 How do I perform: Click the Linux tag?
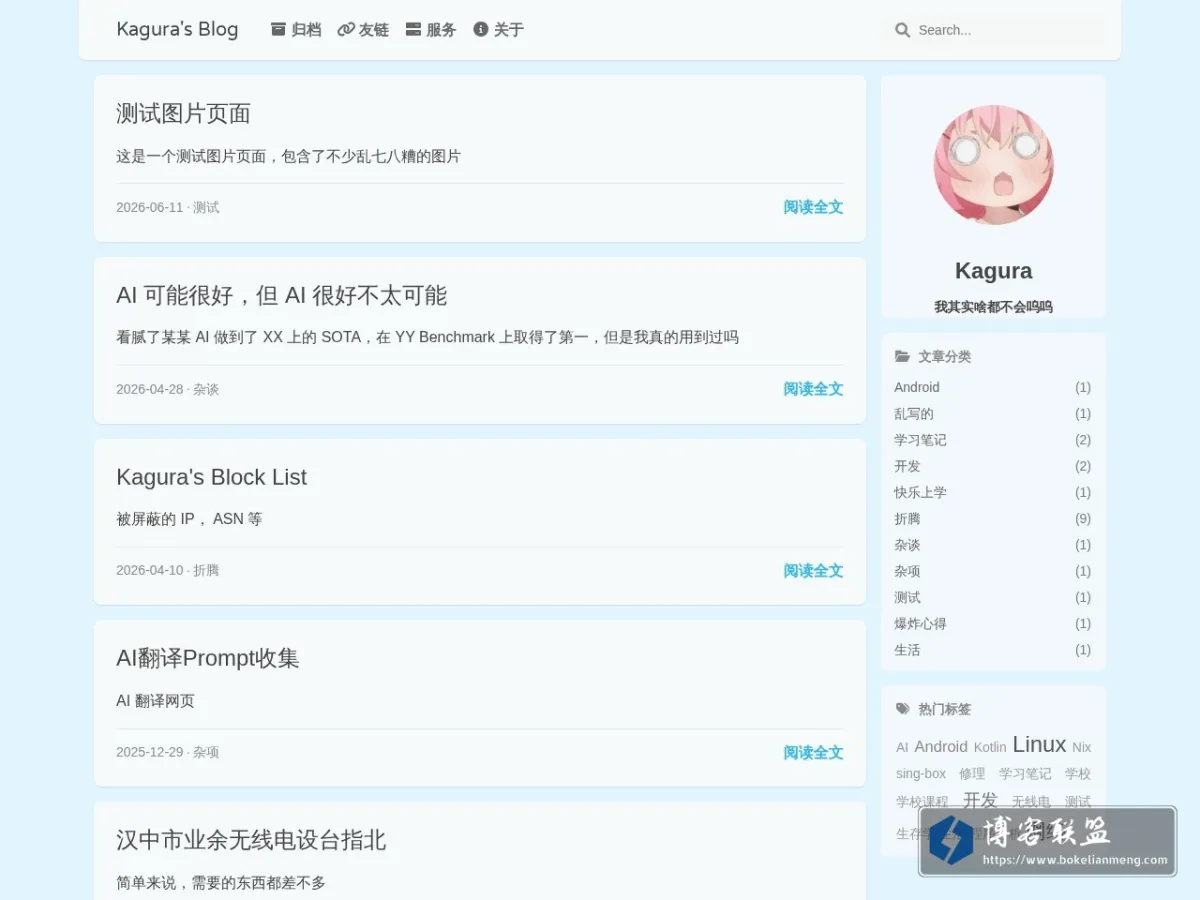[1039, 744]
